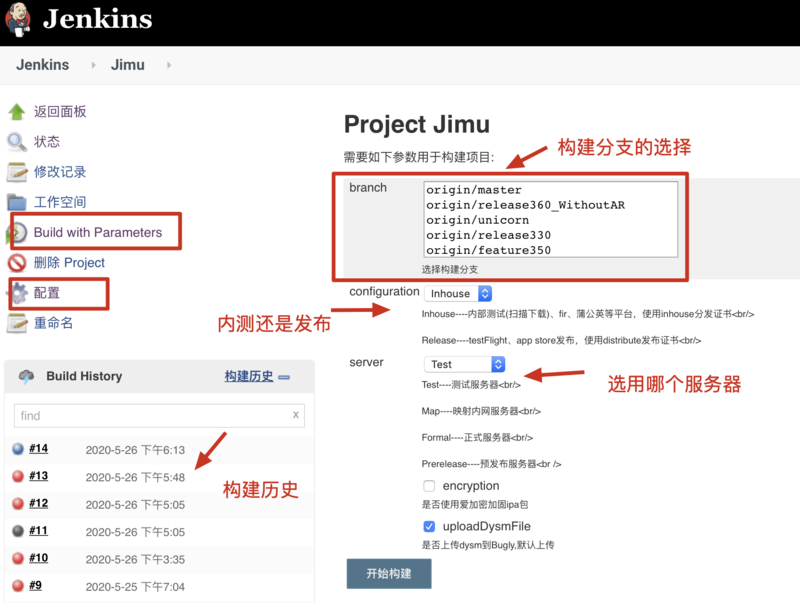Expand the breadcrumb arrow after Jenkins
This screenshot has width=800, height=603.
pyautogui.click(x=93, y=65)
